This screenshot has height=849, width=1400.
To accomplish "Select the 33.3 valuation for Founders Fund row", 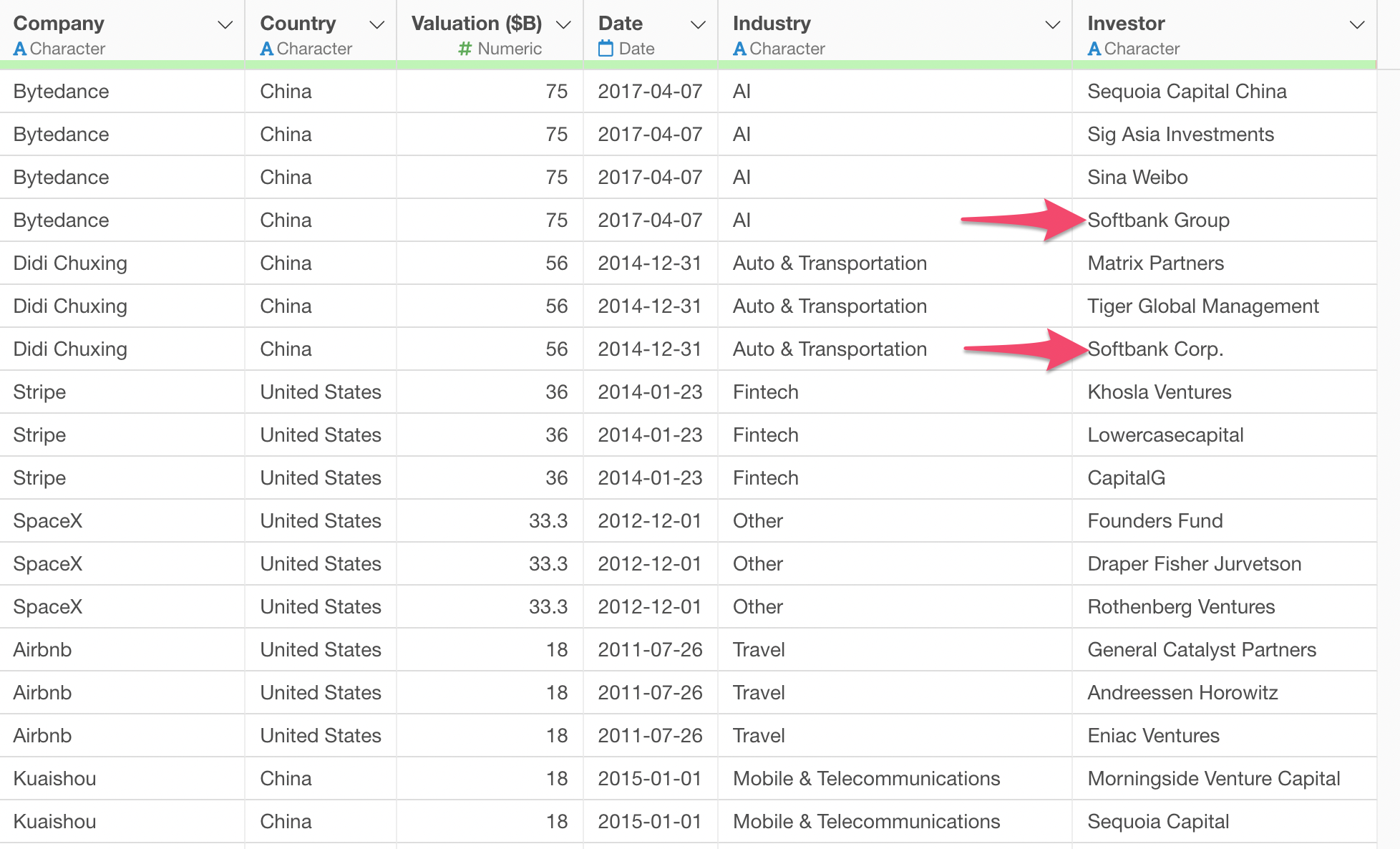I will point(548,521).
